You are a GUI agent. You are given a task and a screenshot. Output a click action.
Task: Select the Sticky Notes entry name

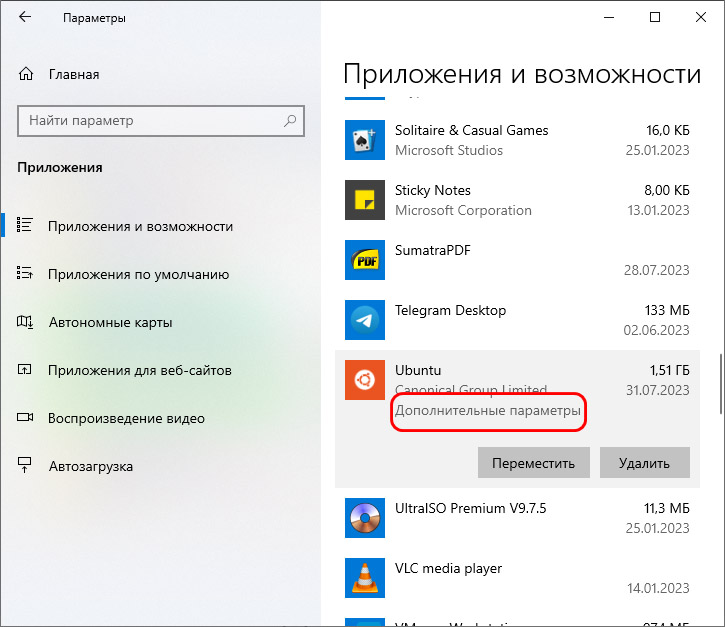point(433,191)
